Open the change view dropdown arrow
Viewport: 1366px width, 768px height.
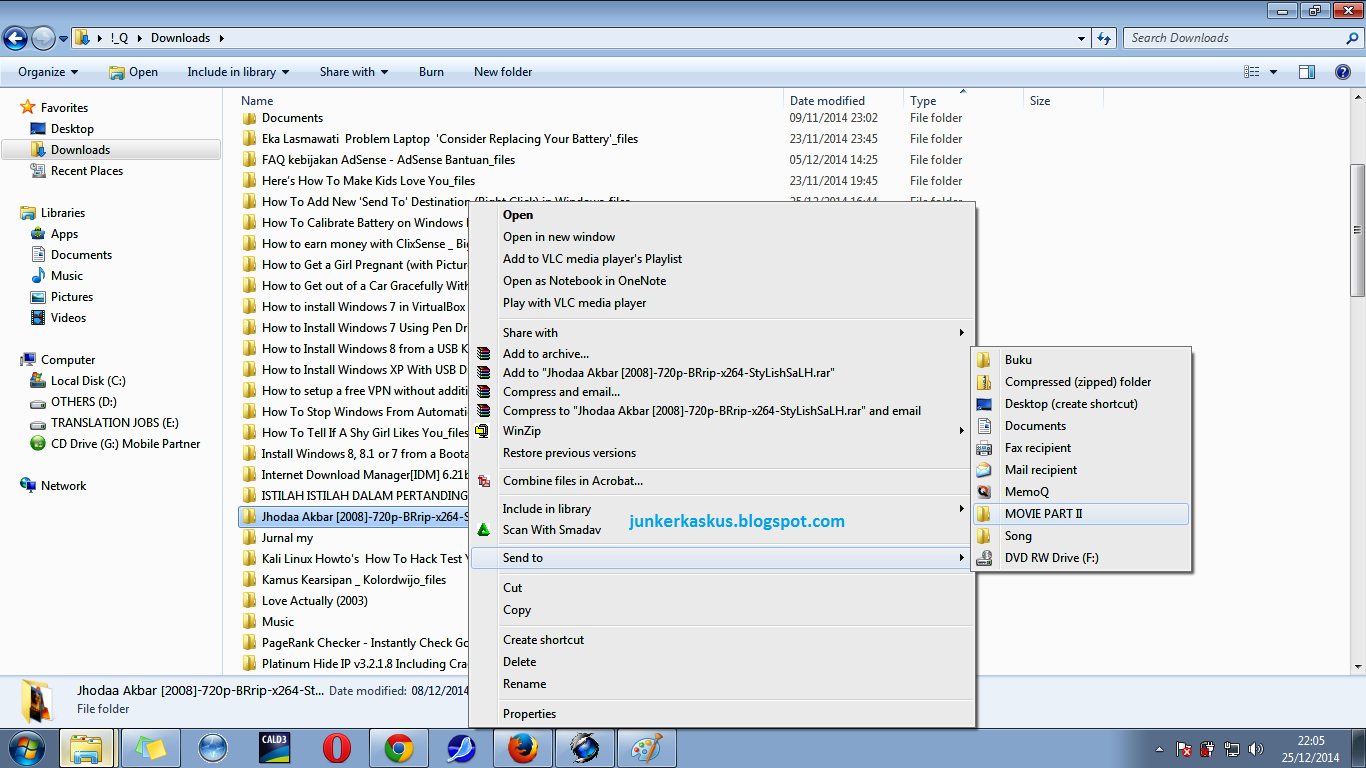tap(1273, 72)
